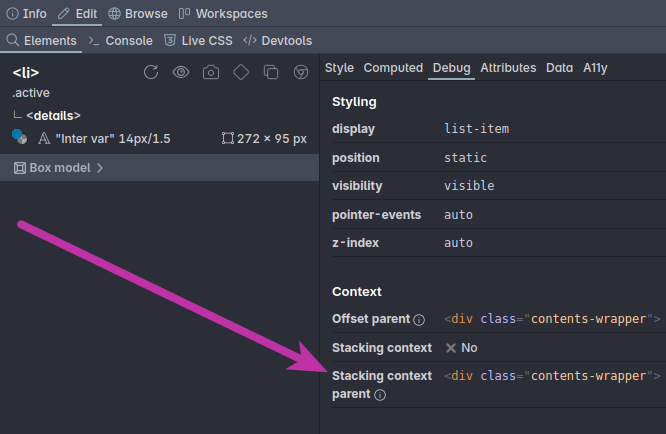
Task: Open the Live CSS tab
Action: coord(198,40)
